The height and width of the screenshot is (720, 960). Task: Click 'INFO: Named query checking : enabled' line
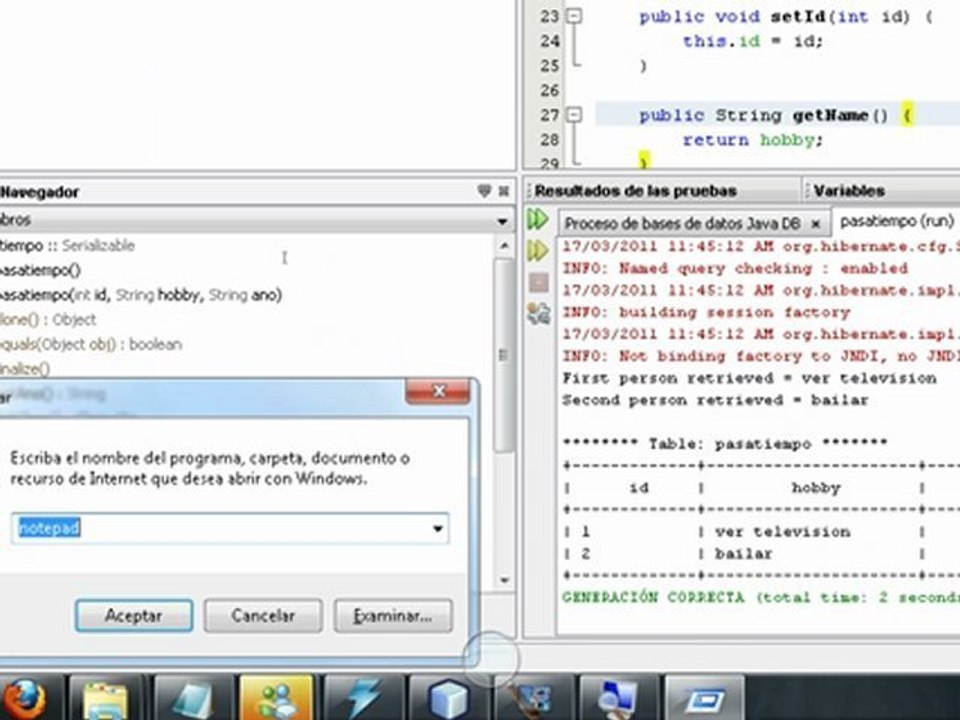(x=735, y=269)
